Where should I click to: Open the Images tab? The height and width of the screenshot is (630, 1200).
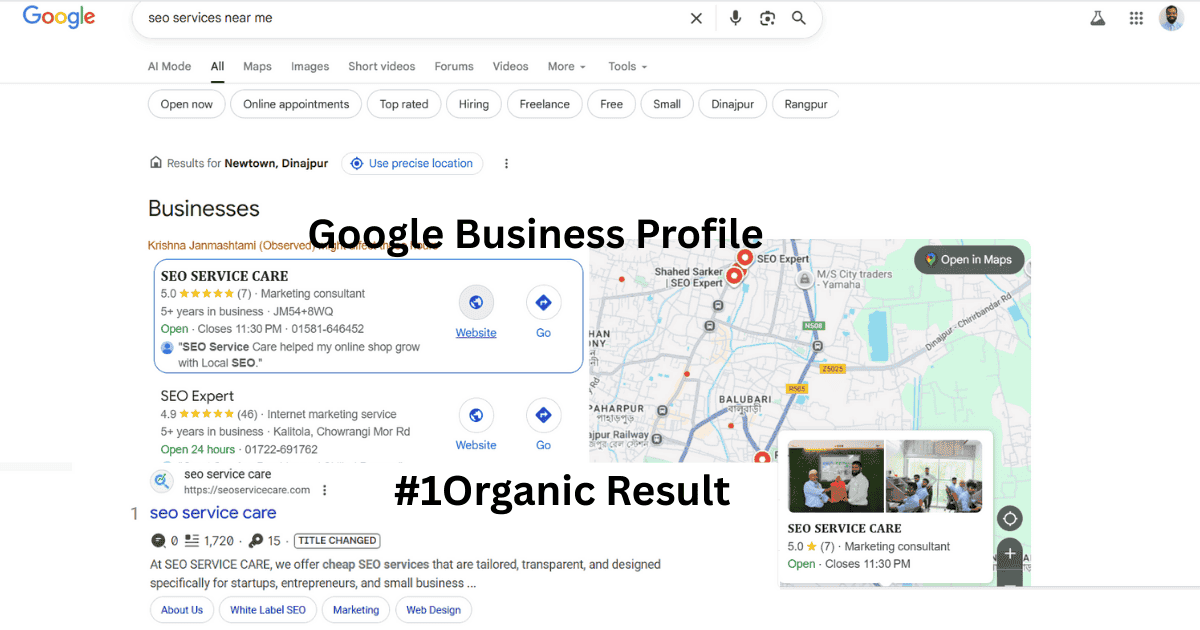(310, 66)
